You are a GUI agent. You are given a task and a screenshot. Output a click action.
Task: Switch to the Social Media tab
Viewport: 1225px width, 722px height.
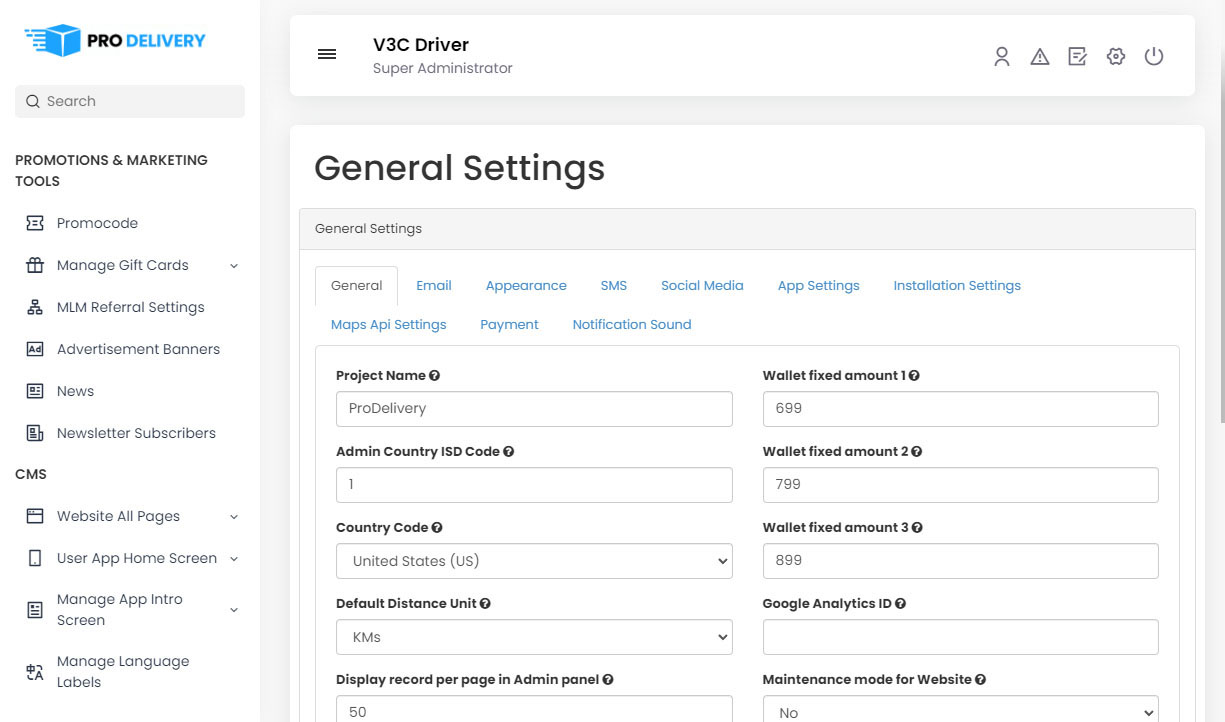coord(702,285)
